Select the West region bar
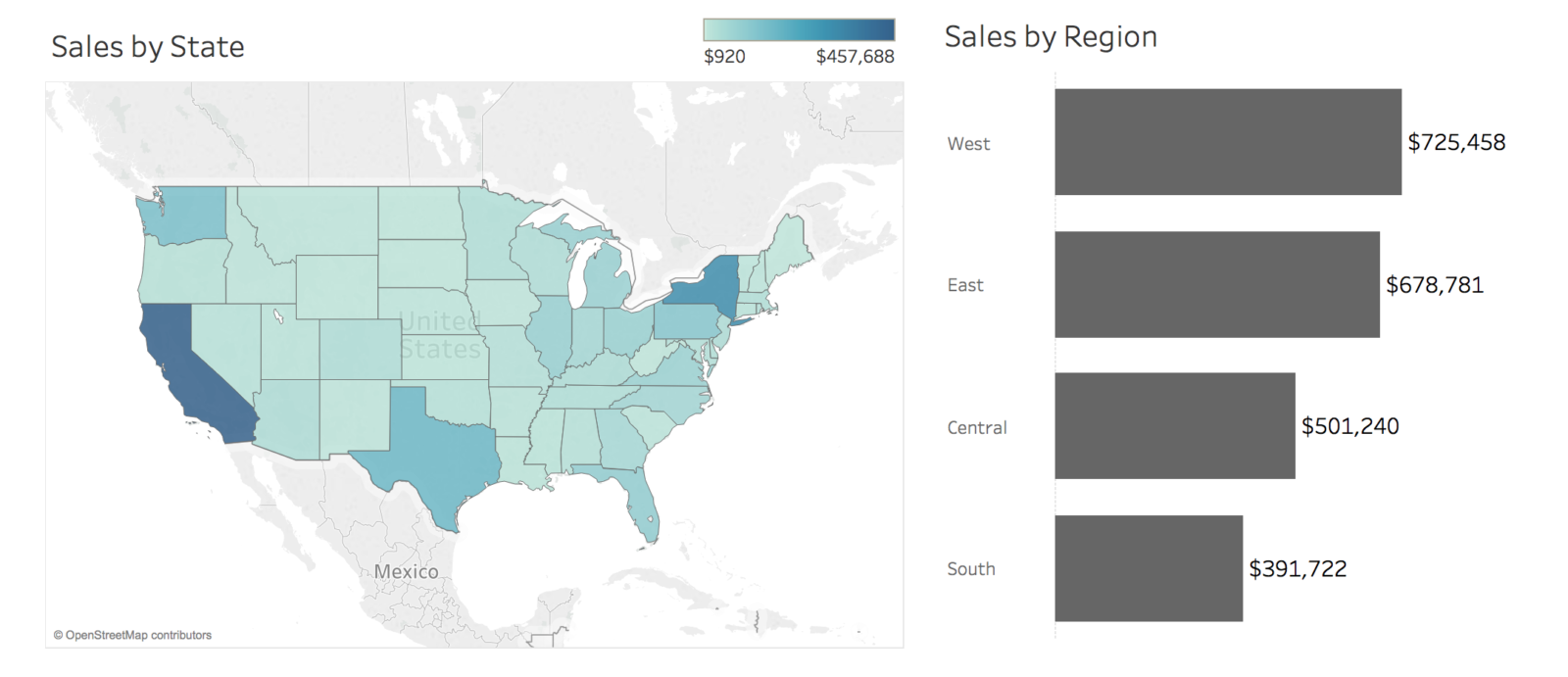1568x677 pixels. (1227, 142)
